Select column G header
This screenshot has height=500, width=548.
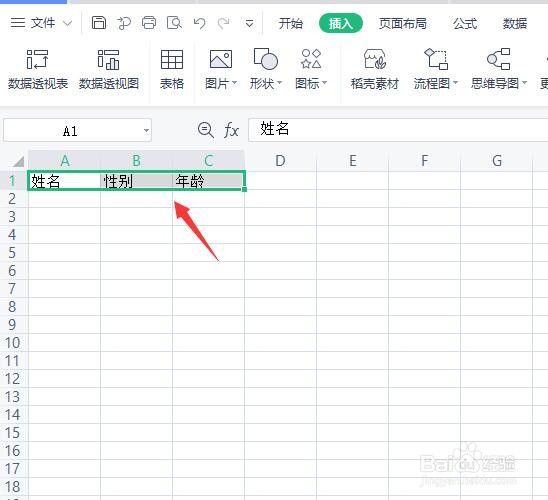pos(497,161)
